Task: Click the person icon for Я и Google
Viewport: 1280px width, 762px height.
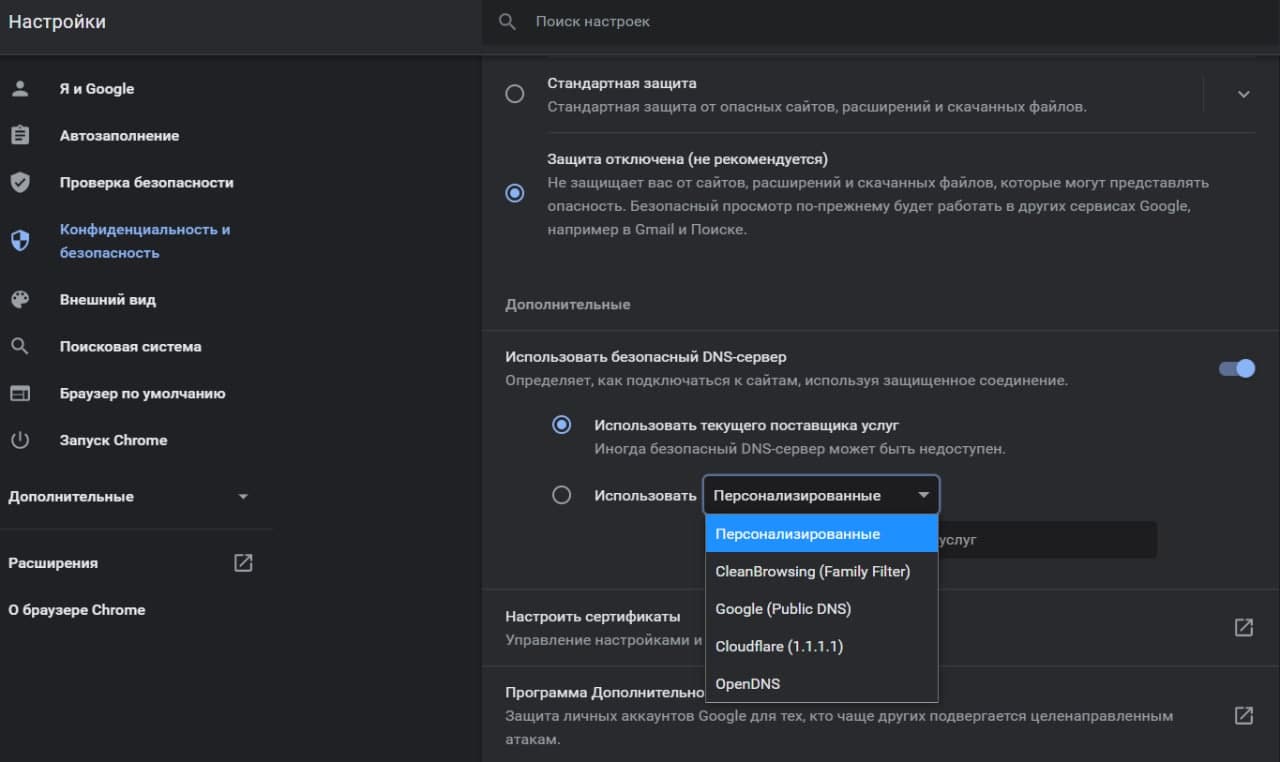Action: [20, 88]
